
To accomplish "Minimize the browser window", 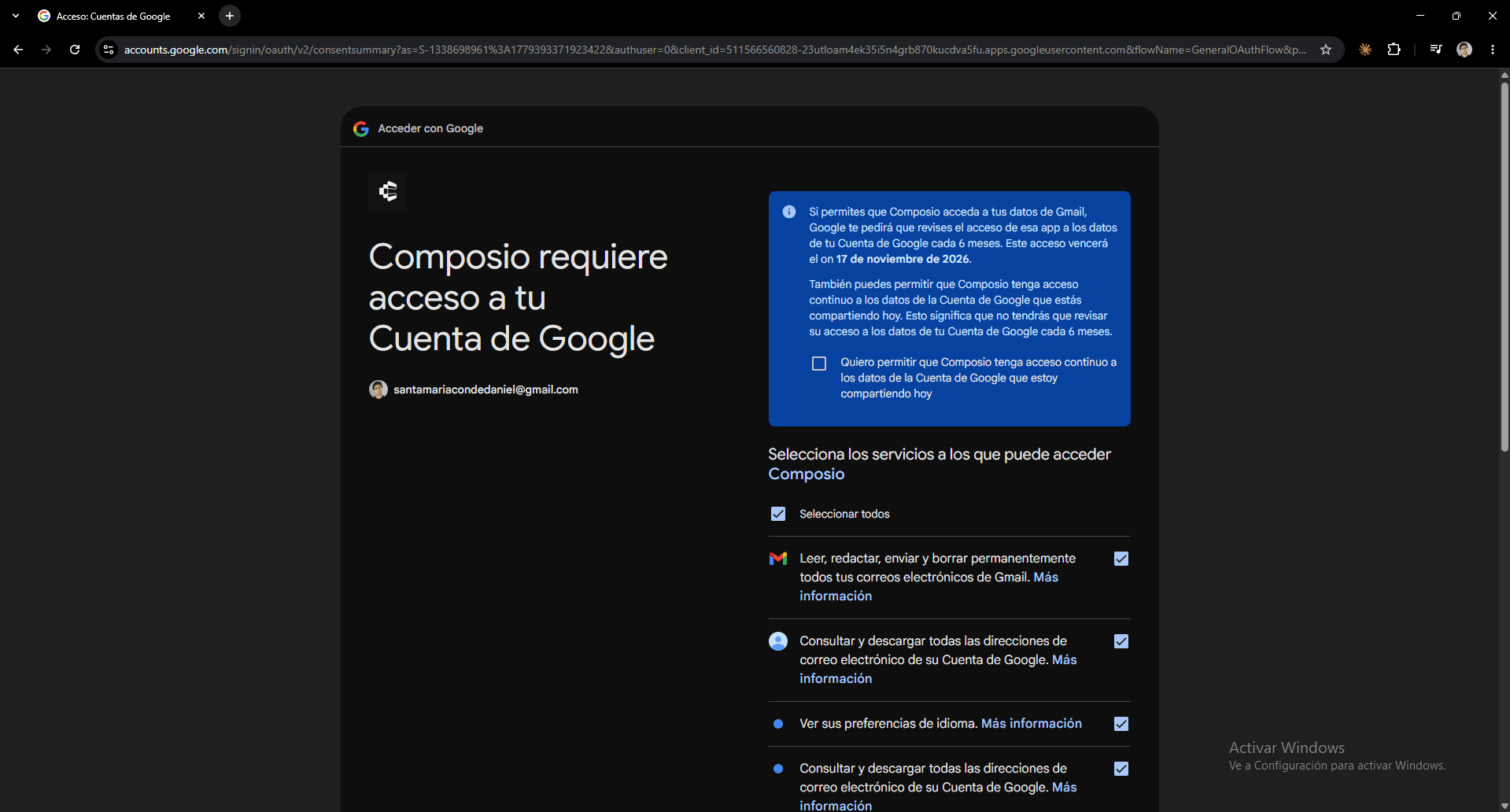I will click(1420, 16).
